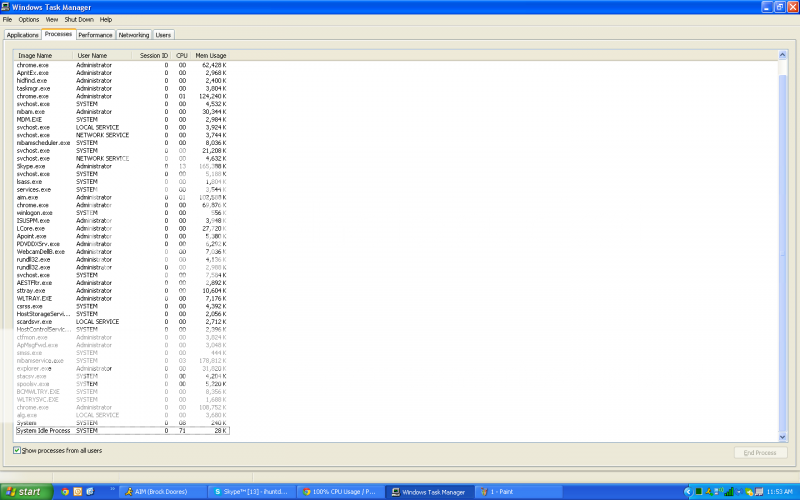Screen dimensions: 800x500
Task: Select the nibamservice.exe process row
Action: [x=122, y=361]
